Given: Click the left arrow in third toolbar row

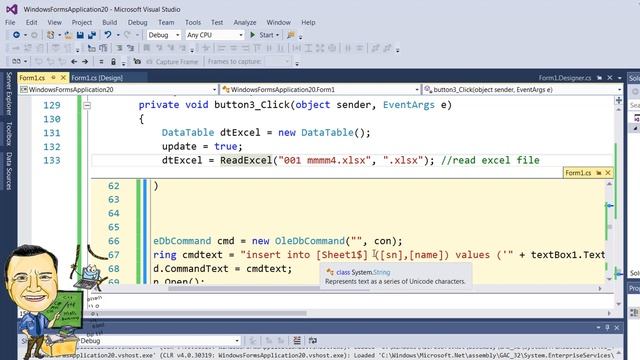Looking at the screenshot, I should click(x=74, y=62).
